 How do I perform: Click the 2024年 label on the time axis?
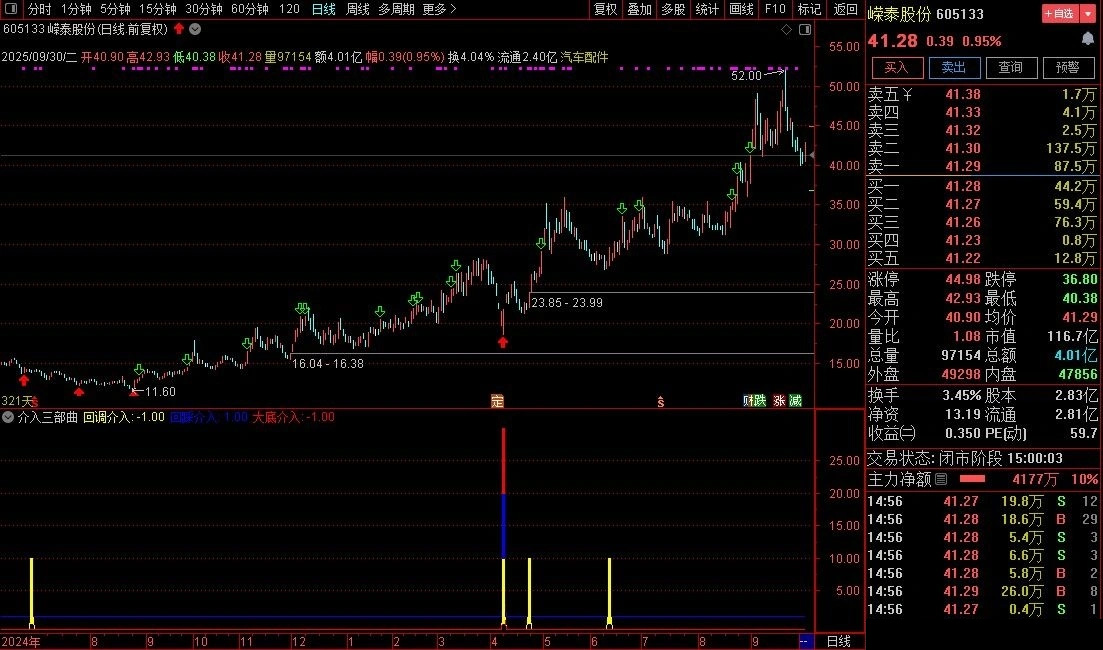click(20, 642)
